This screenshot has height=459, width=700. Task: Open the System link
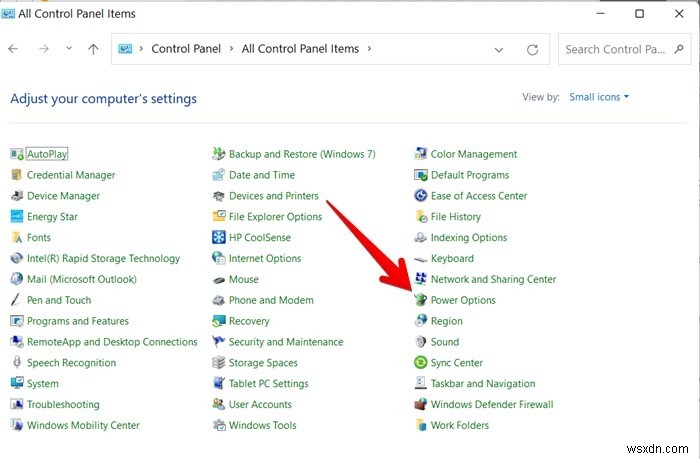tap(42, 384)
